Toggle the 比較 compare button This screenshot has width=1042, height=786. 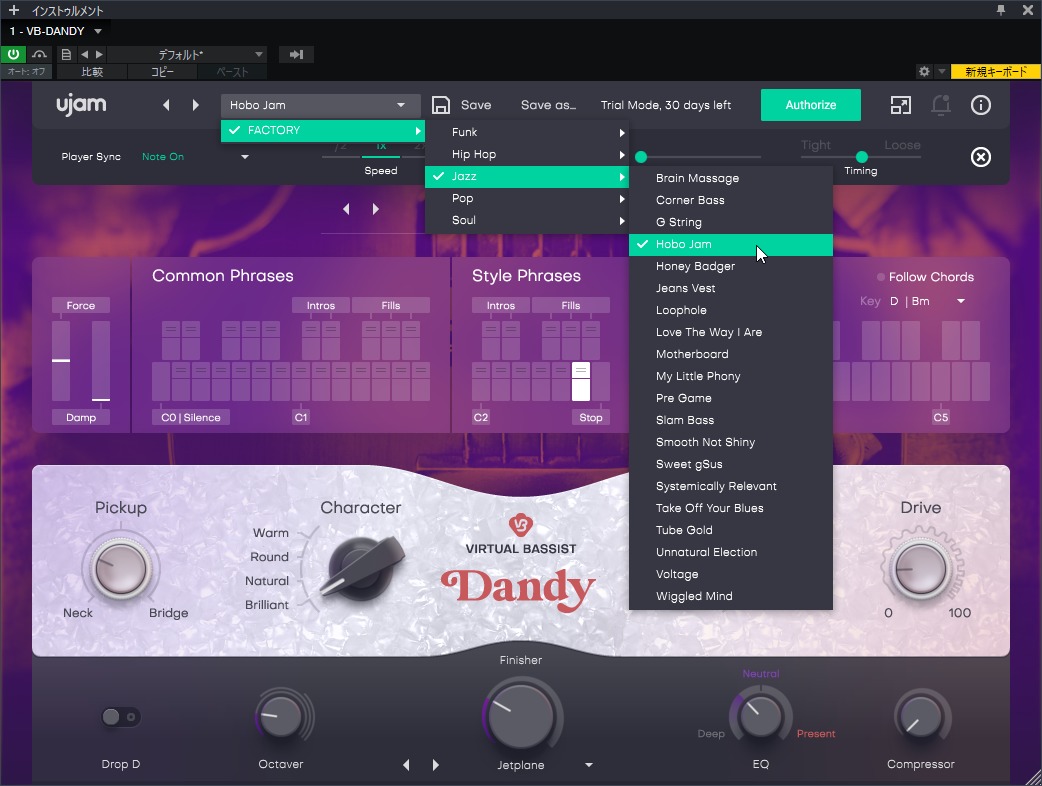(92, 71)
